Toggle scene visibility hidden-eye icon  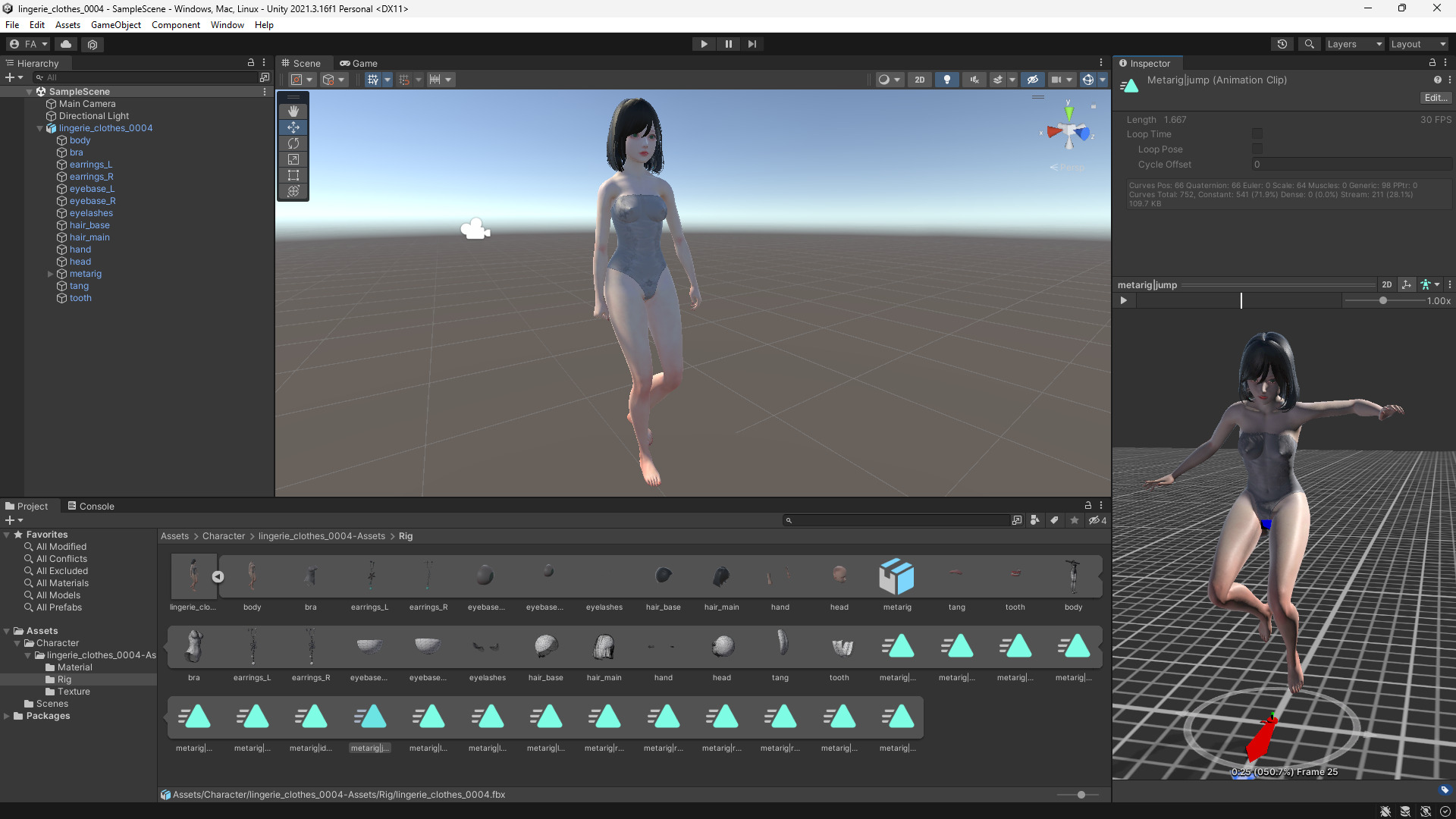1032,80
